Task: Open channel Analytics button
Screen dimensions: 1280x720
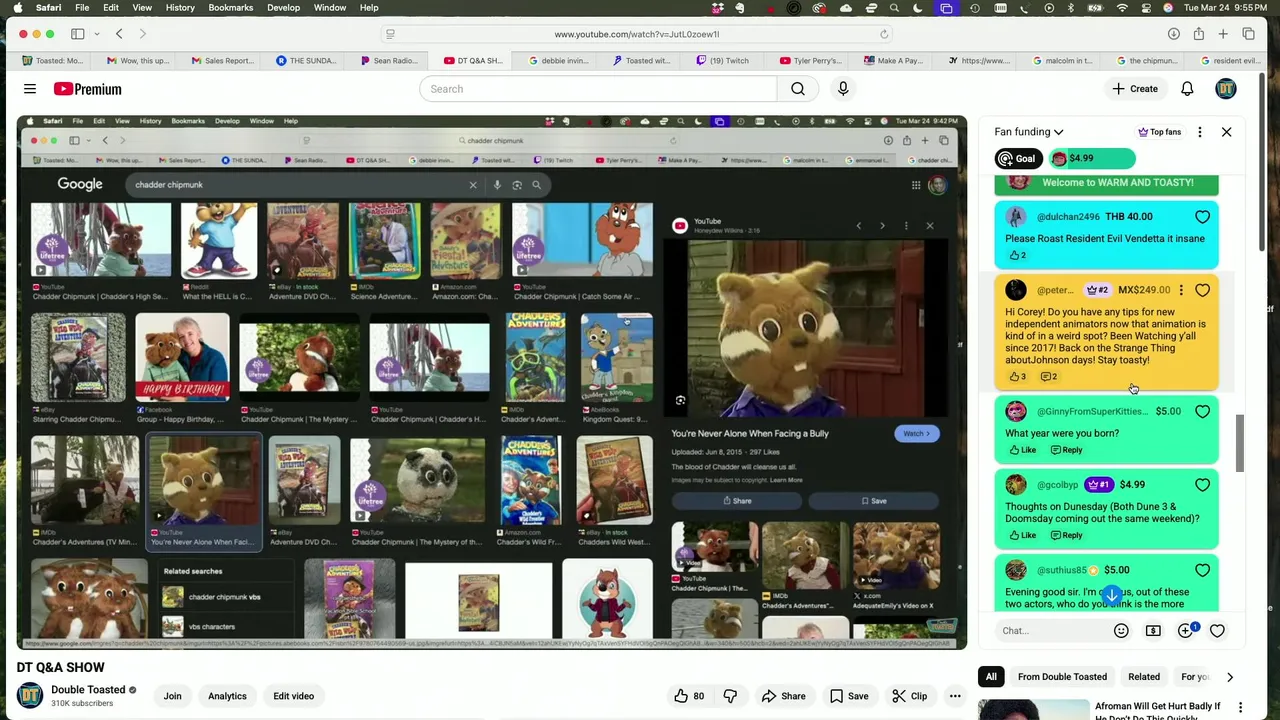Action: [227, 696]
